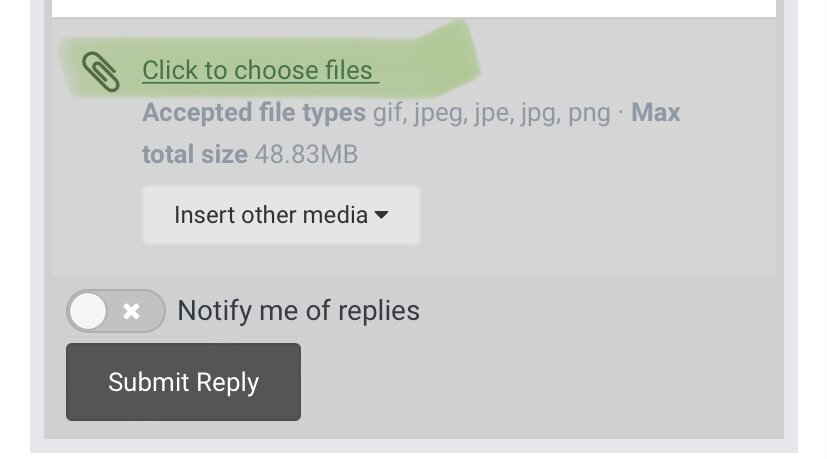Toggle the Notify me of replies switch
Viewport: 827px width, 459px height.
[115, 311]
